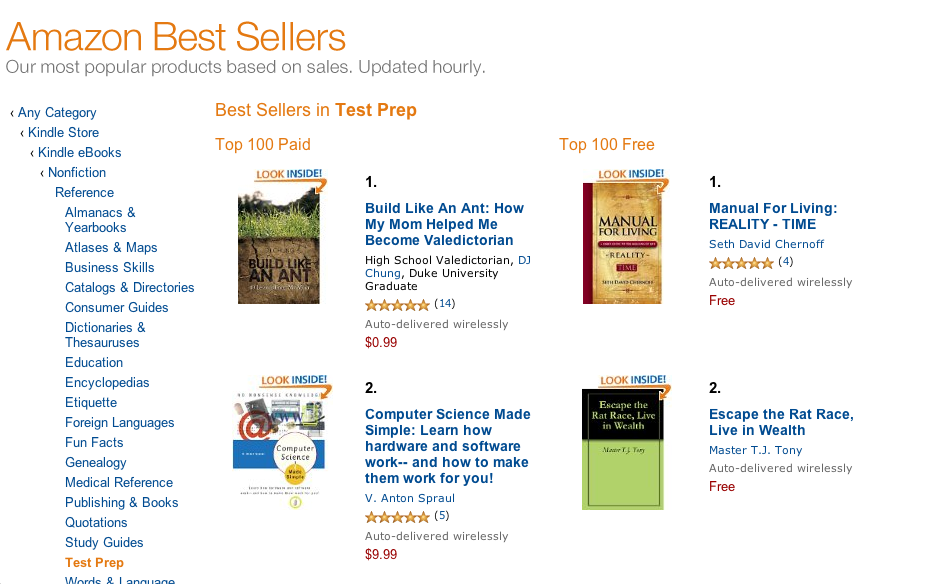Open author link V. Anton Spraul
The image size is (926, 584).
pyautogui.click(x=410, y=498)
